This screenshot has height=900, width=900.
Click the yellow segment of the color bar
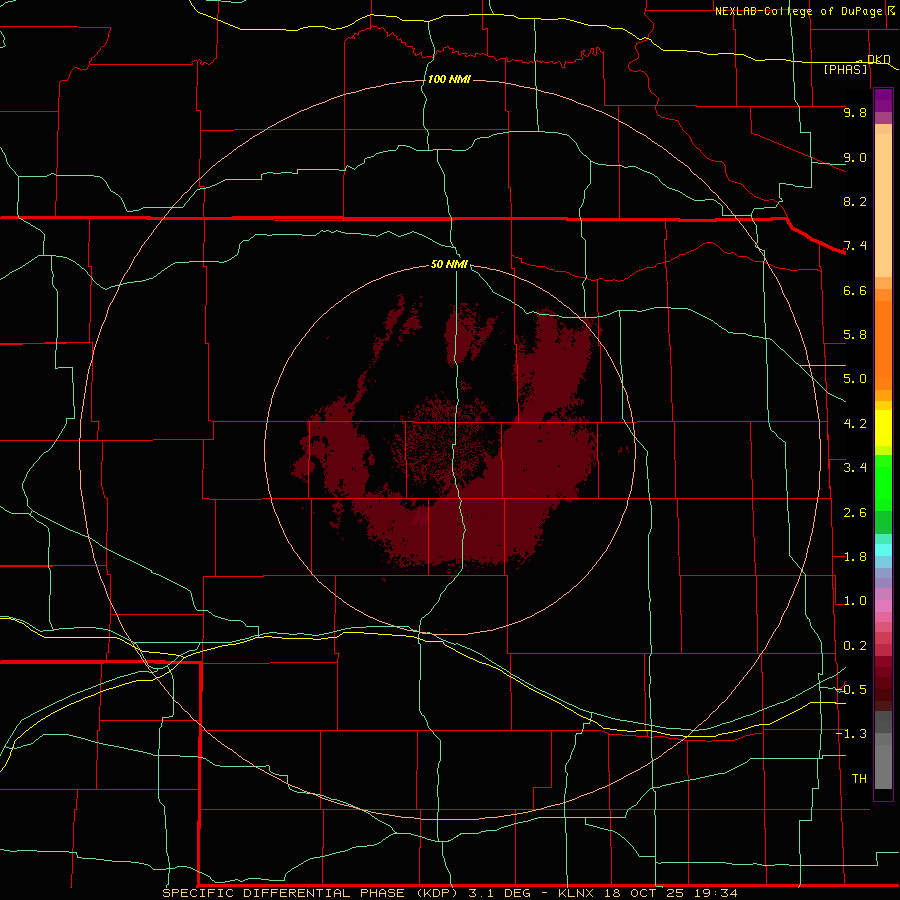click(x=883, y=428)
